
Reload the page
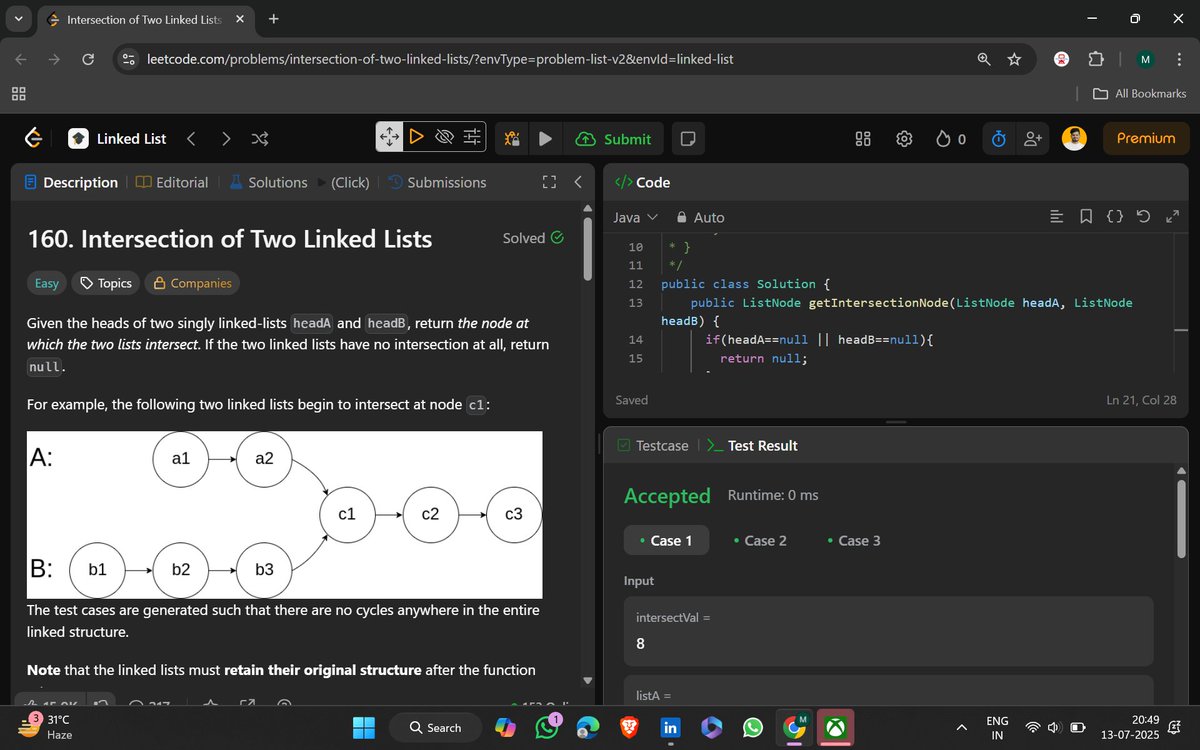coord(88,59)
